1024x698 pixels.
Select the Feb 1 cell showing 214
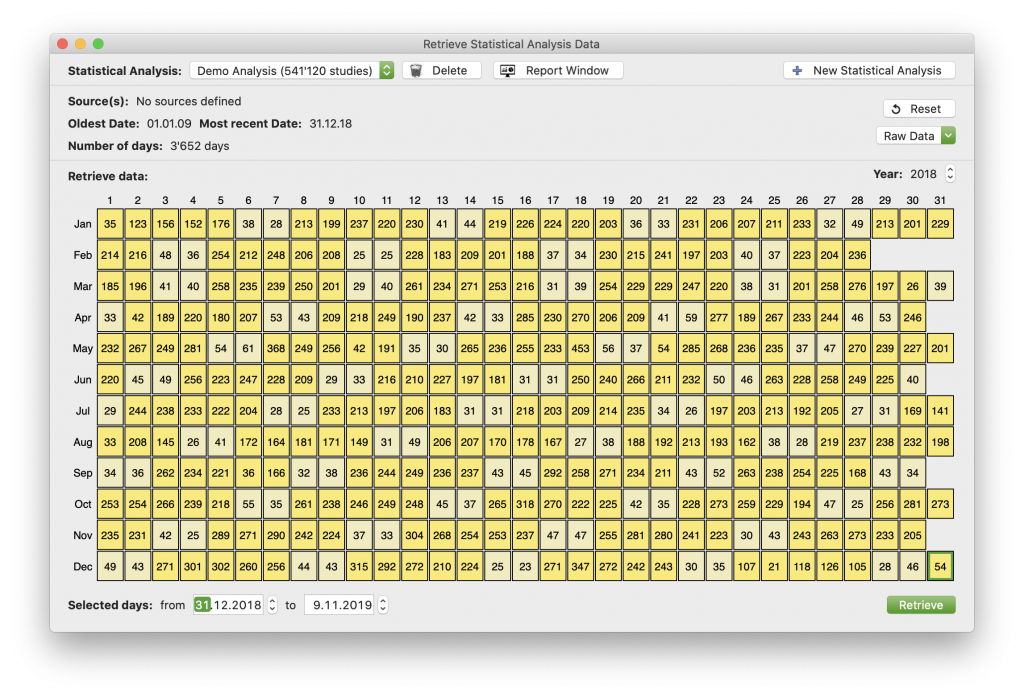click(x=110, y=255)
